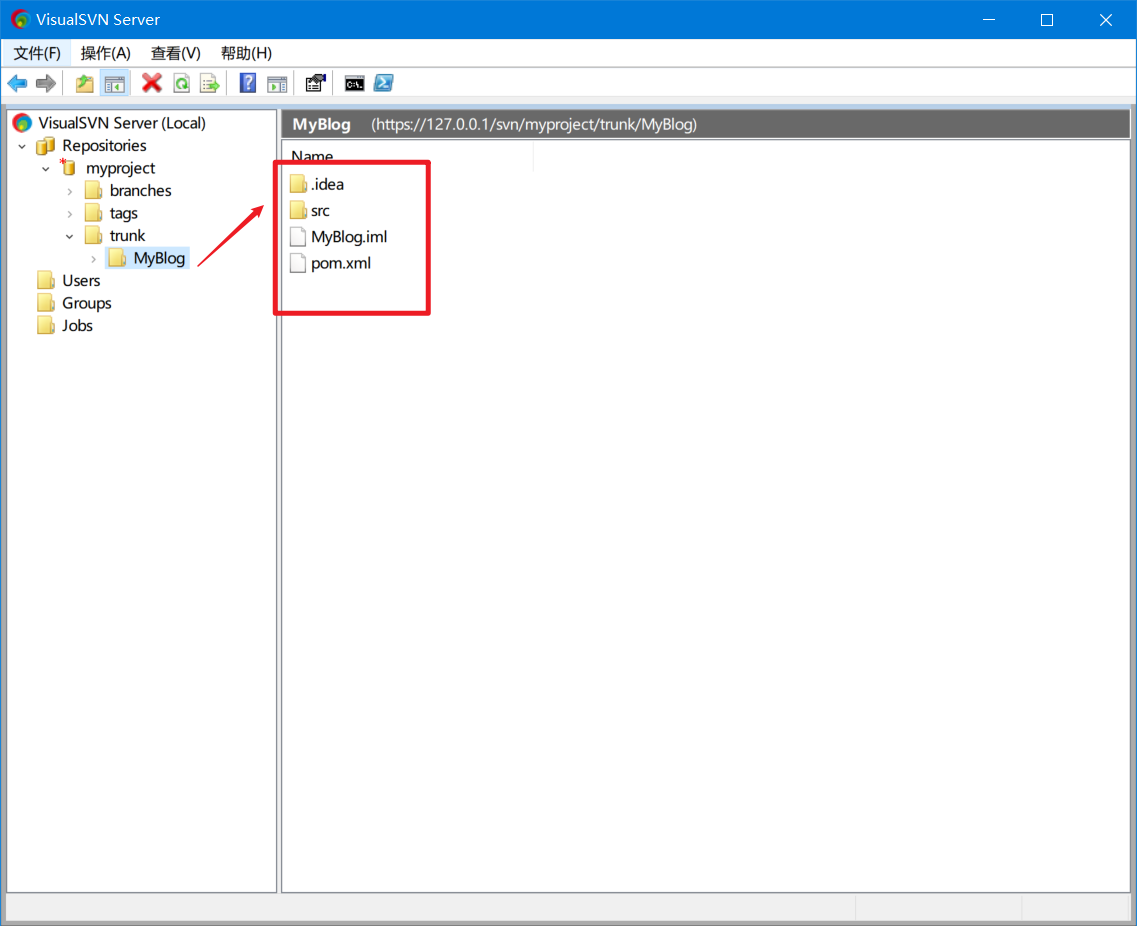Select the .idea folder in list

327,184
